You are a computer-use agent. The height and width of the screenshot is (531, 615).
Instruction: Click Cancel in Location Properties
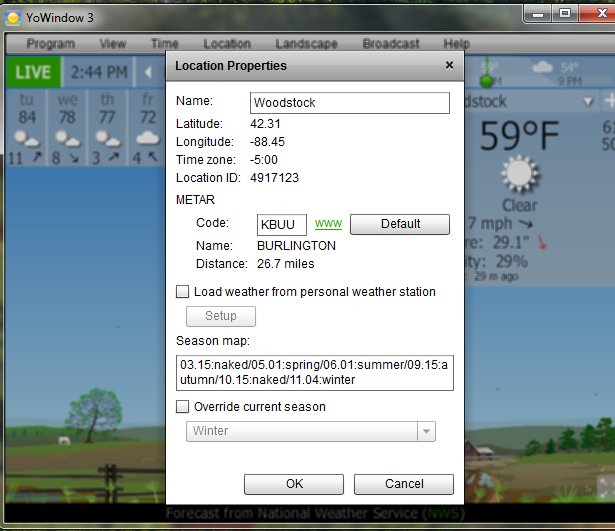(x=404, y=484)
